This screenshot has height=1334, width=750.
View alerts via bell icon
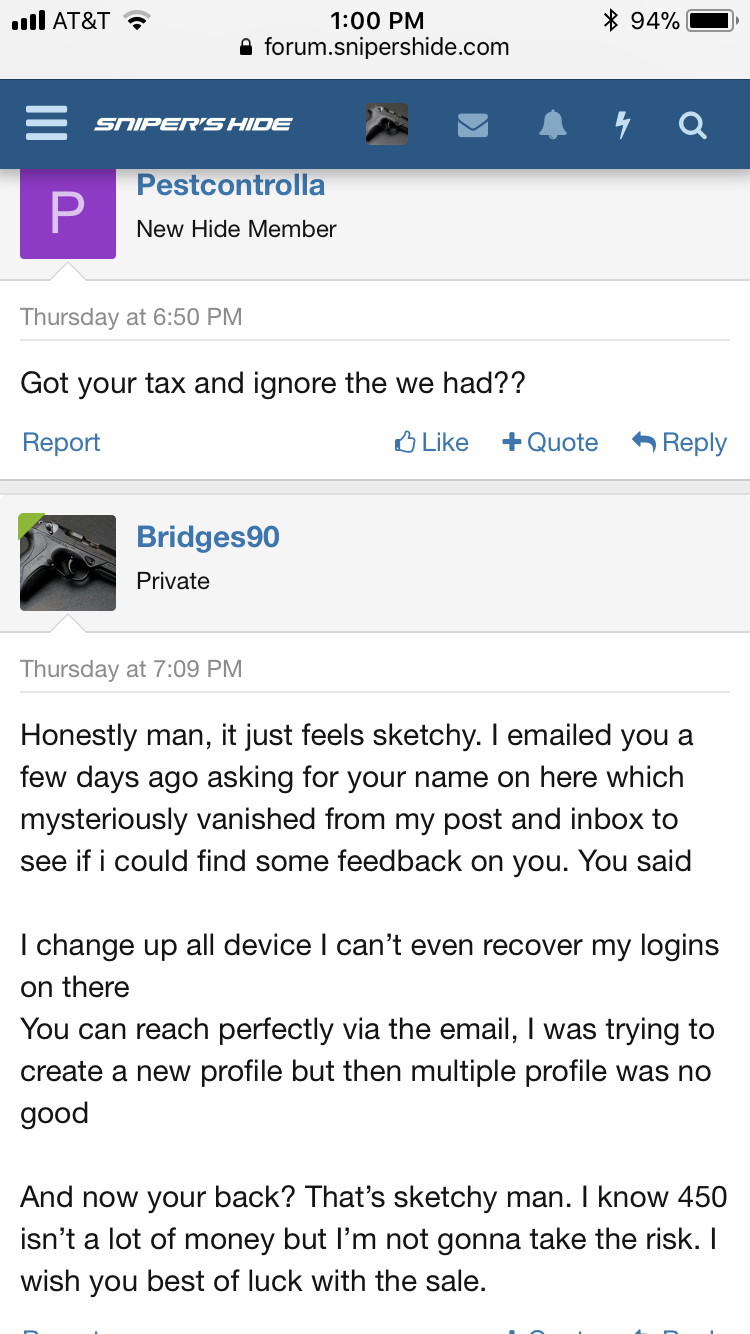click(x=553, y=125)
